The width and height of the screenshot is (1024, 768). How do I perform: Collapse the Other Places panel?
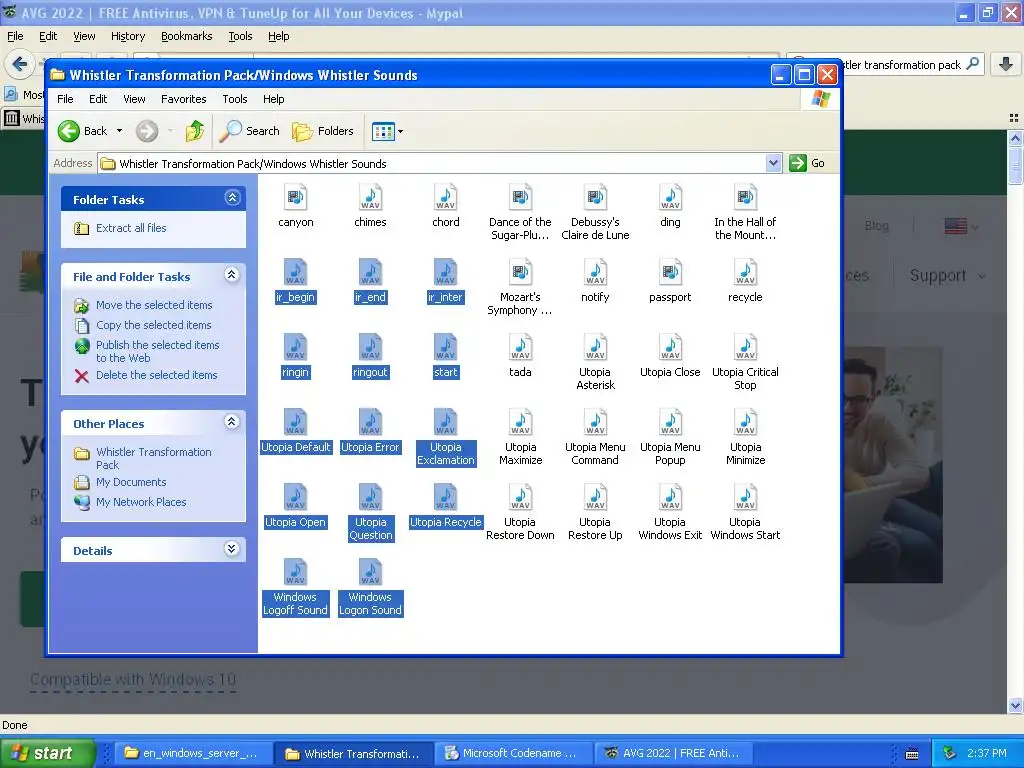pos(232,422)
